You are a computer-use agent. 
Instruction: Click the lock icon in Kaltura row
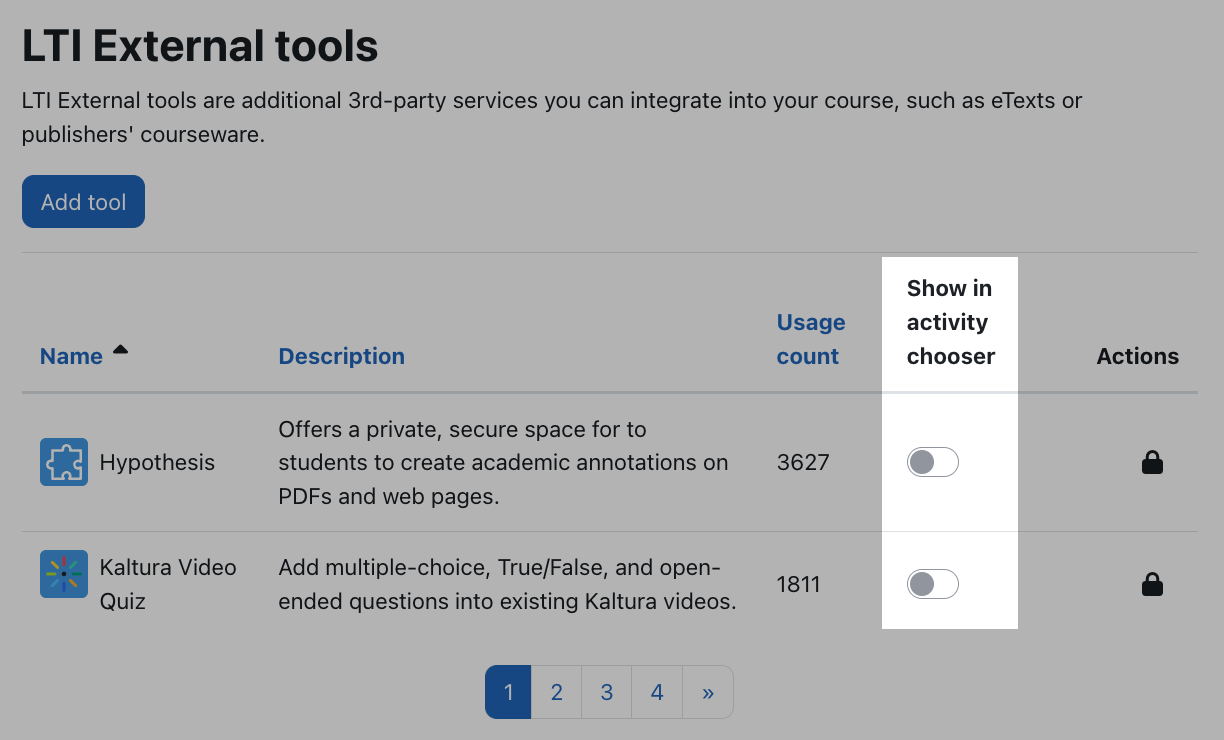pos(1152,584)
